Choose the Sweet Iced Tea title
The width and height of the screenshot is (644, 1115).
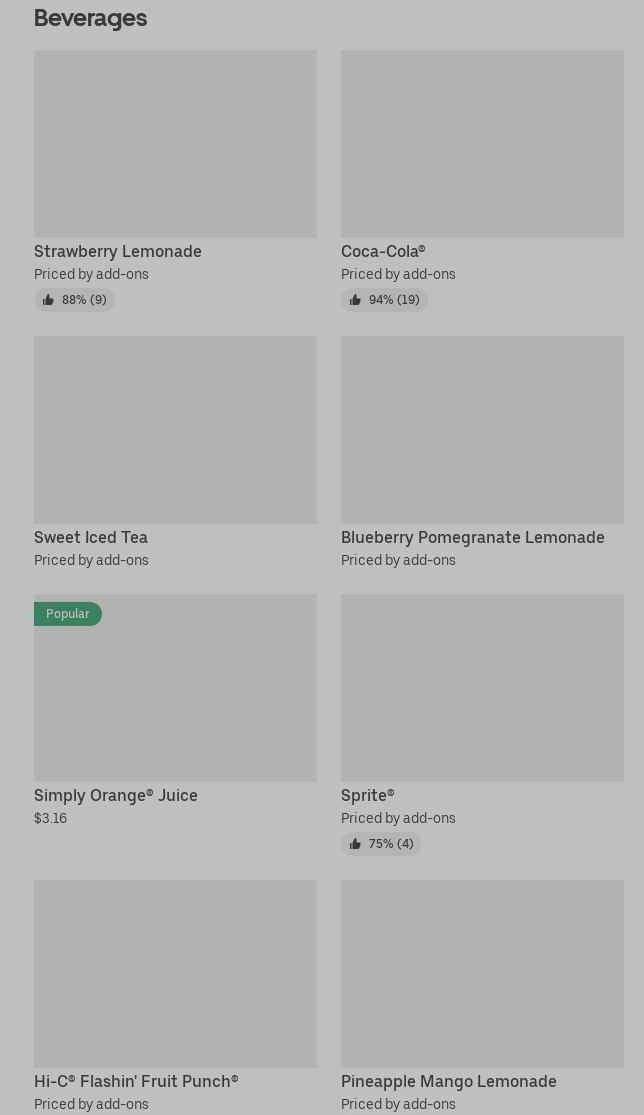(91, 538)
